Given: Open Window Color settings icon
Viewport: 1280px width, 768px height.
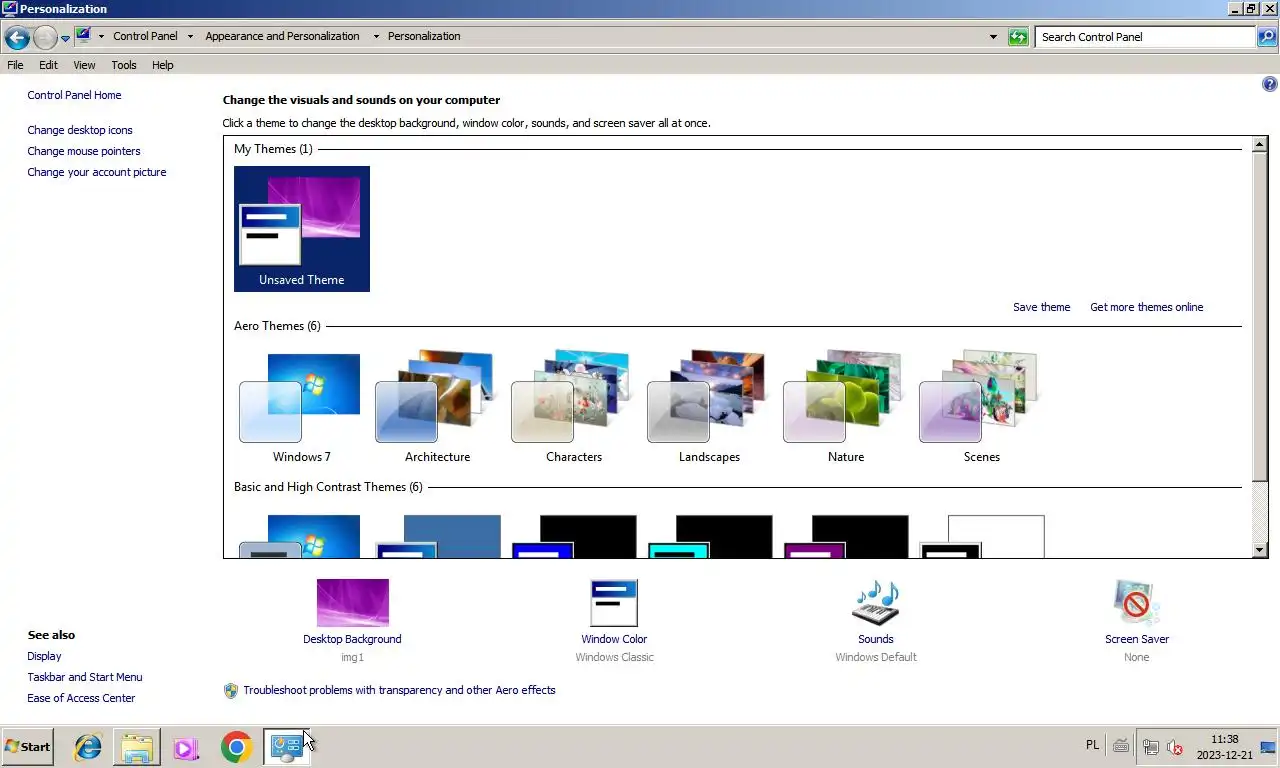Looking at the screenshot, I should click(614, 603).
